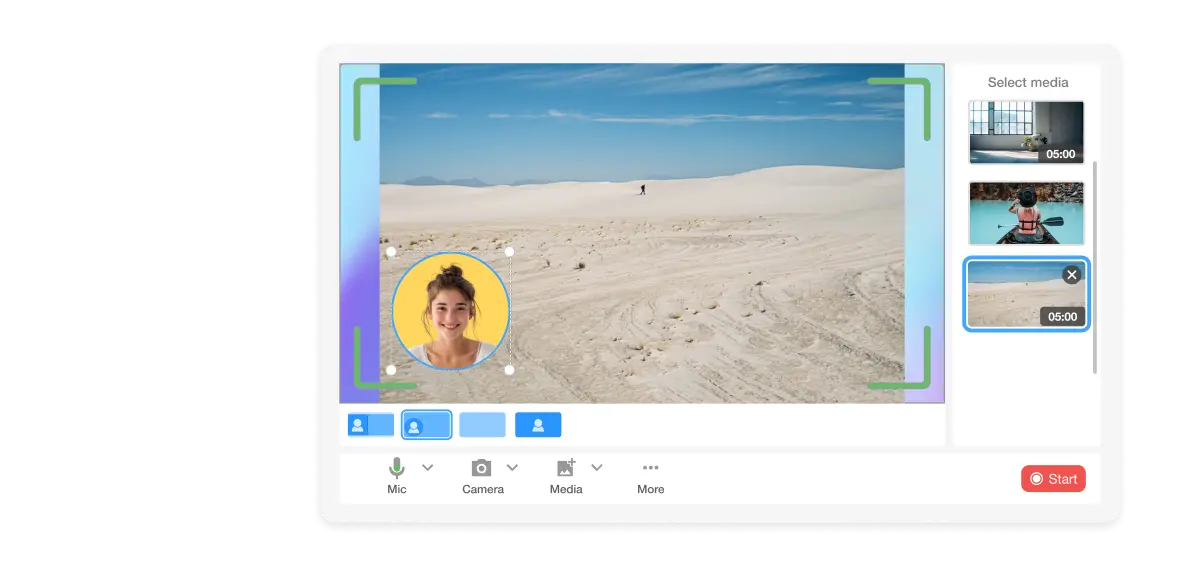Click the Mic icon to toggle microphone
Screen dimensions: 1200x576
[x=396, y=466]
